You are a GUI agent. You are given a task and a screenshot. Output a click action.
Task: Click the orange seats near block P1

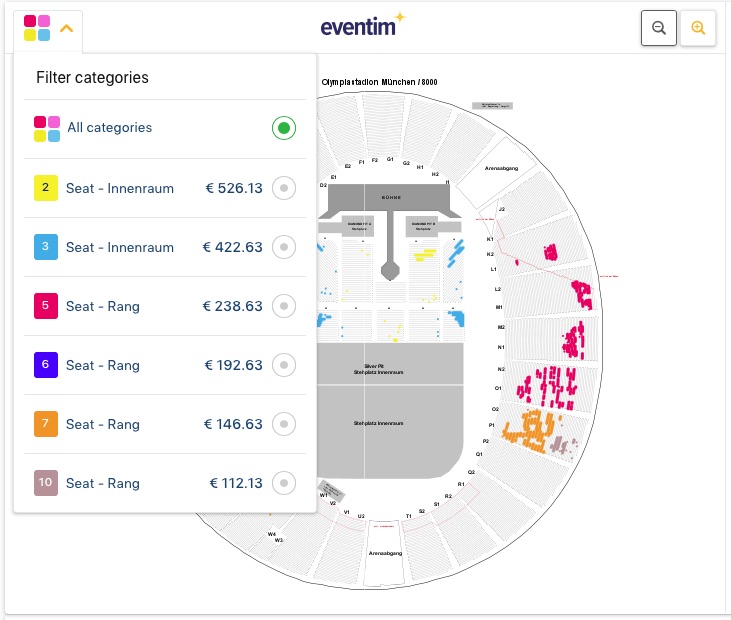coord(531,431)
